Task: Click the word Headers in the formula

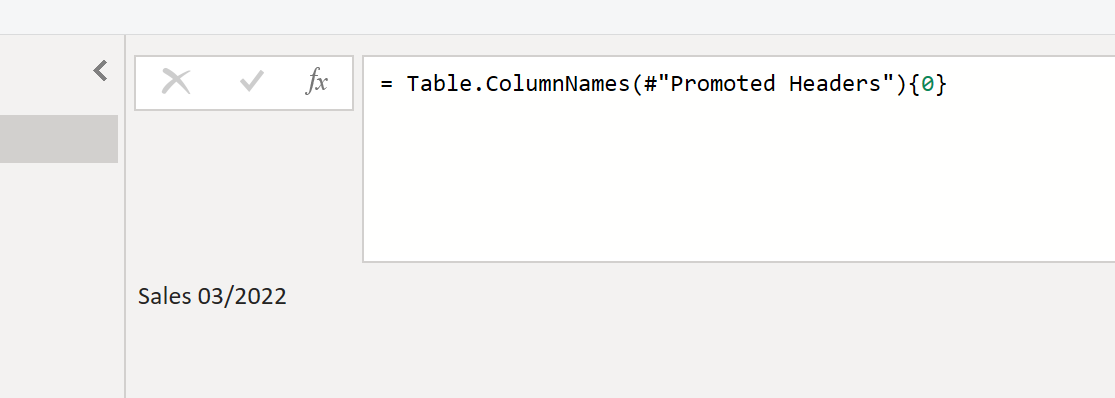Action: click(835, 84)
